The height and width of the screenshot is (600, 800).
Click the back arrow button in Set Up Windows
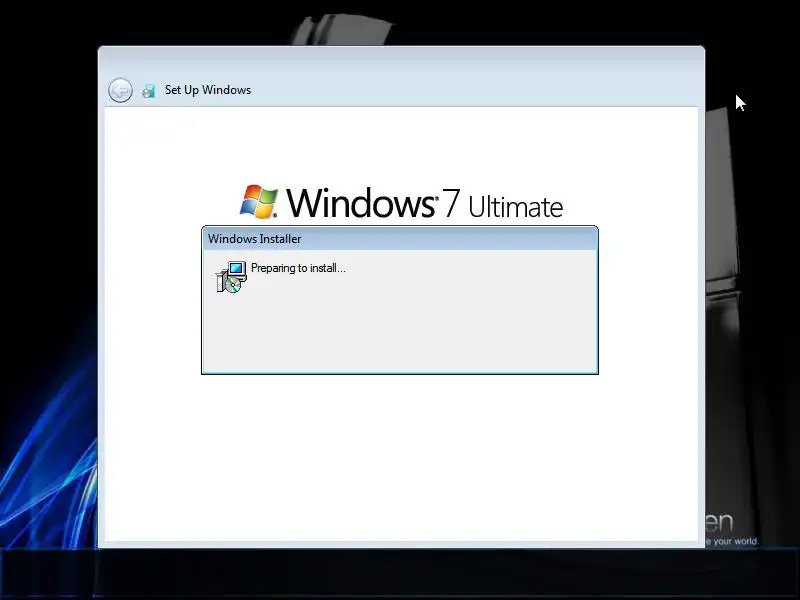tap(120, 91)
